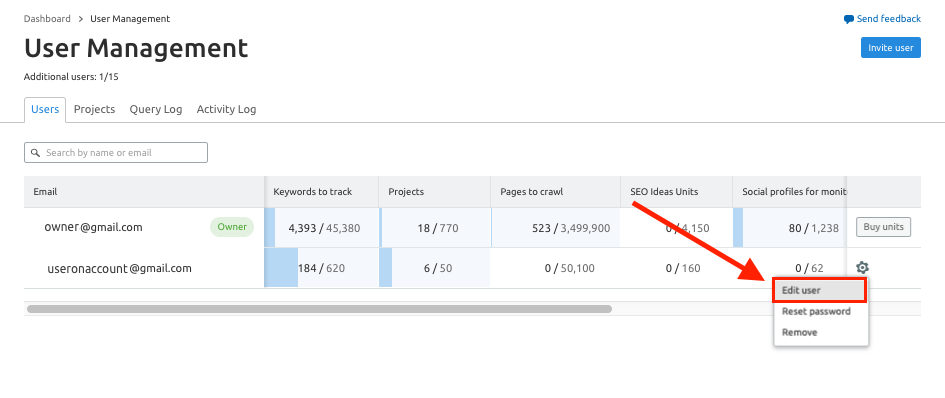Click the Buy units button
The width and height of the screenshot is (945, 398).
tap(884, 227)
